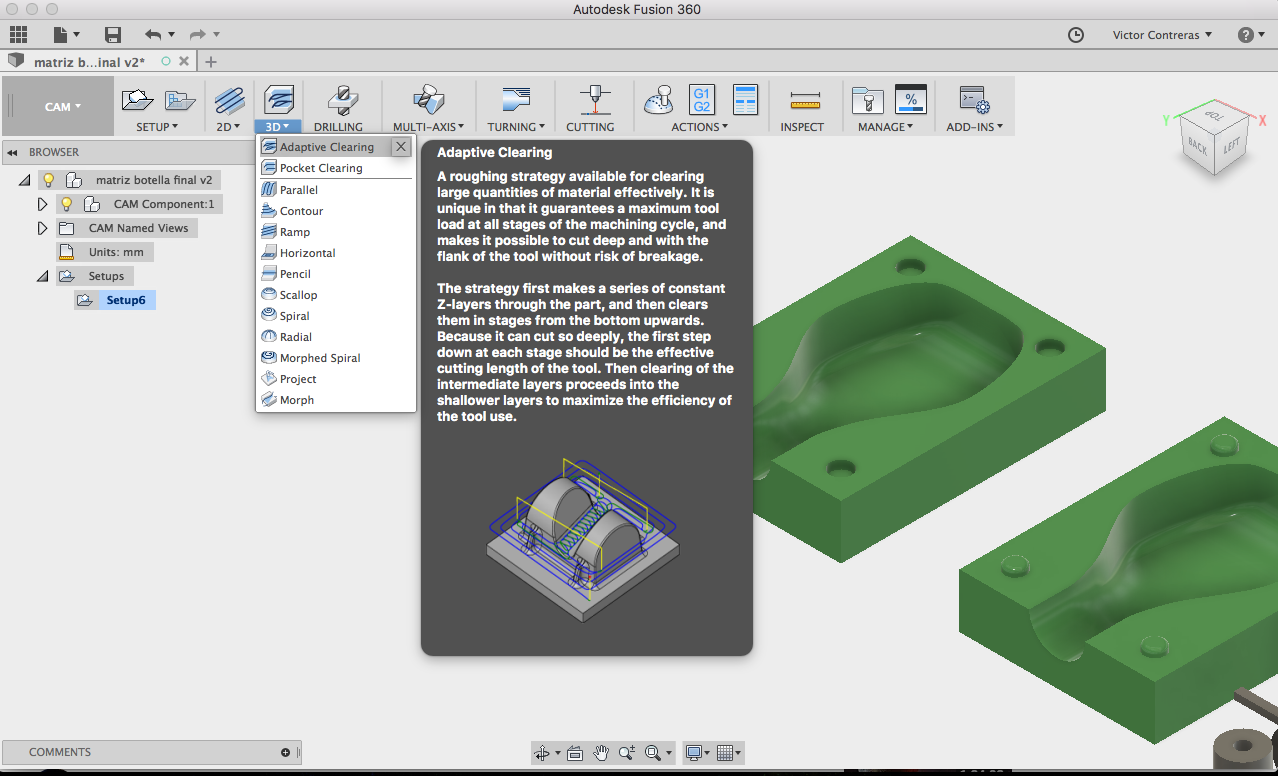The height and width of the screenshot is (776, 1278).
Task: Collapse the matriz botella final v2 tree node
Action: coord(24,181)
